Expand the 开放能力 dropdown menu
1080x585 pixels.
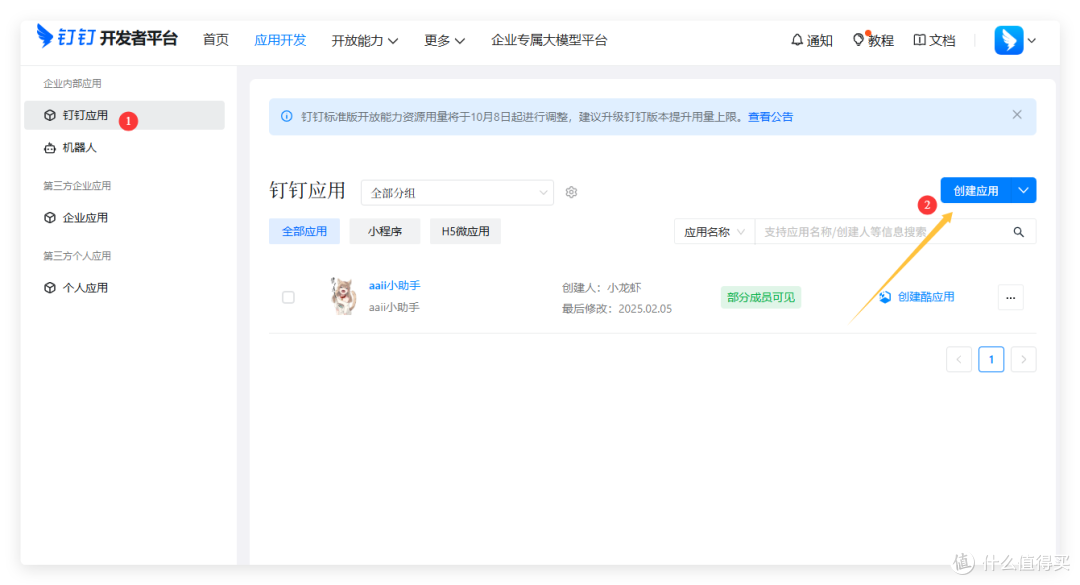click(x=364, y=41)
